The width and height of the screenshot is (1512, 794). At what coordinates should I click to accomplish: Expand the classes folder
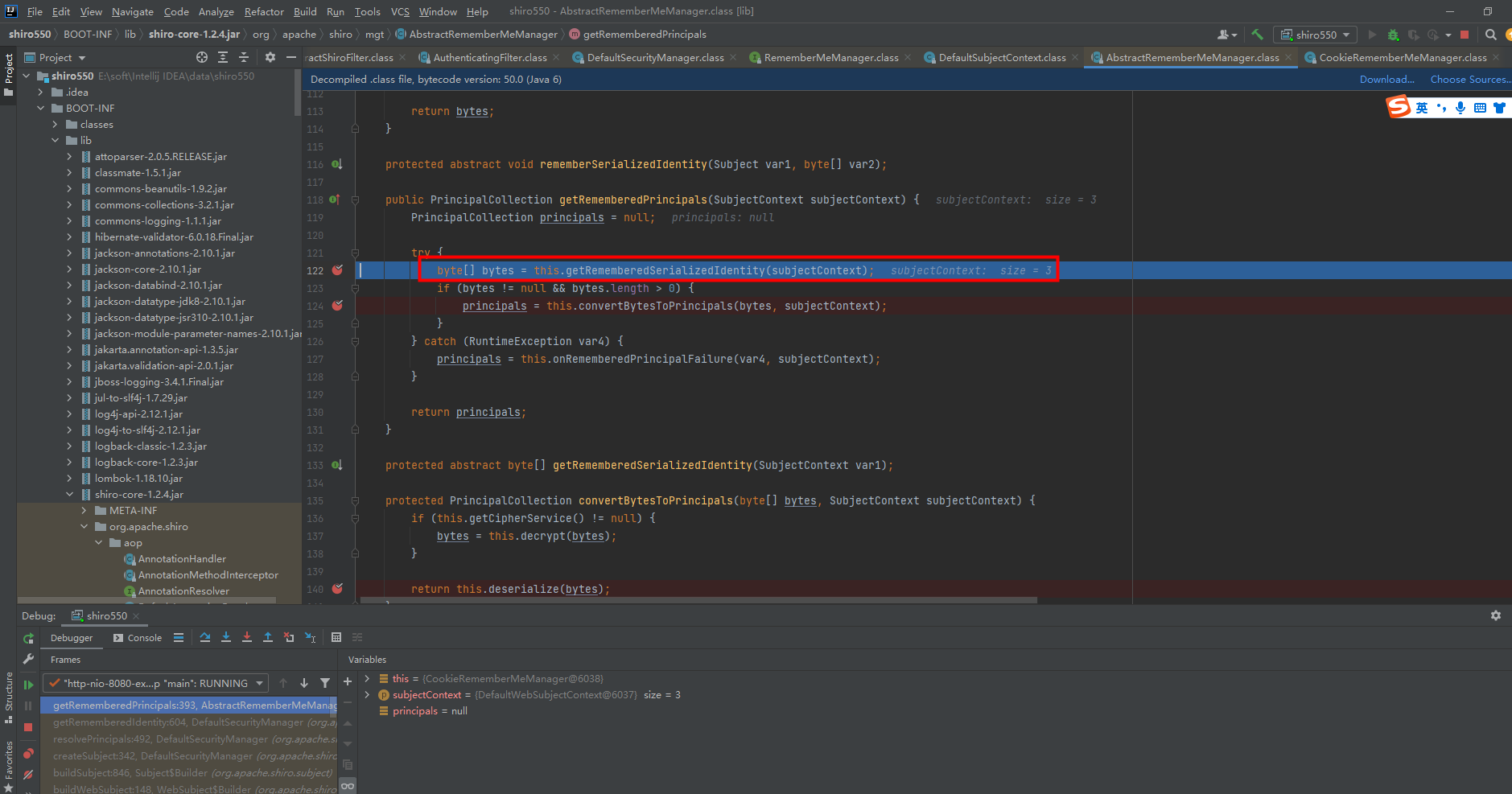click(55, 125)
